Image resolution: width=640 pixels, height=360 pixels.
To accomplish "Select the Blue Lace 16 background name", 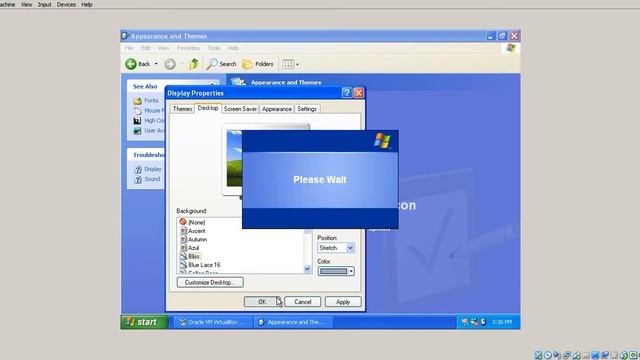I will (x=204, y=265).
